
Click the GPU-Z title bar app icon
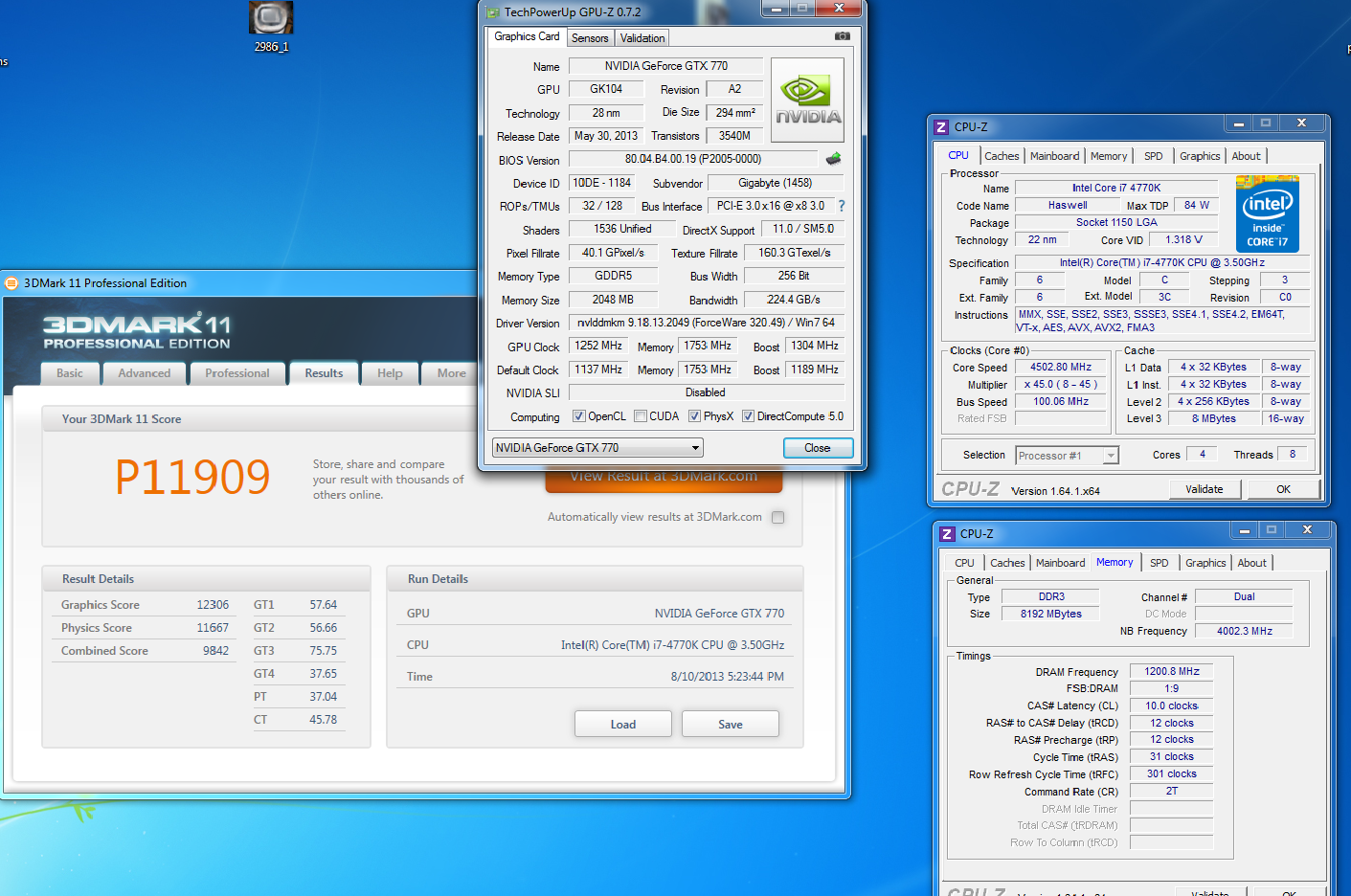click(493, 12)
